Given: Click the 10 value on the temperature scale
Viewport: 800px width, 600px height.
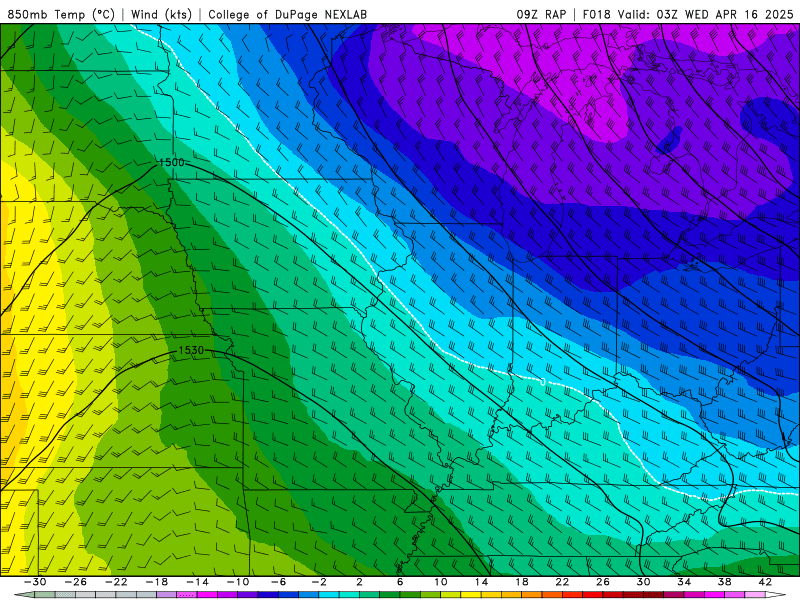Looking at the screenshot, I should point(440,582).
